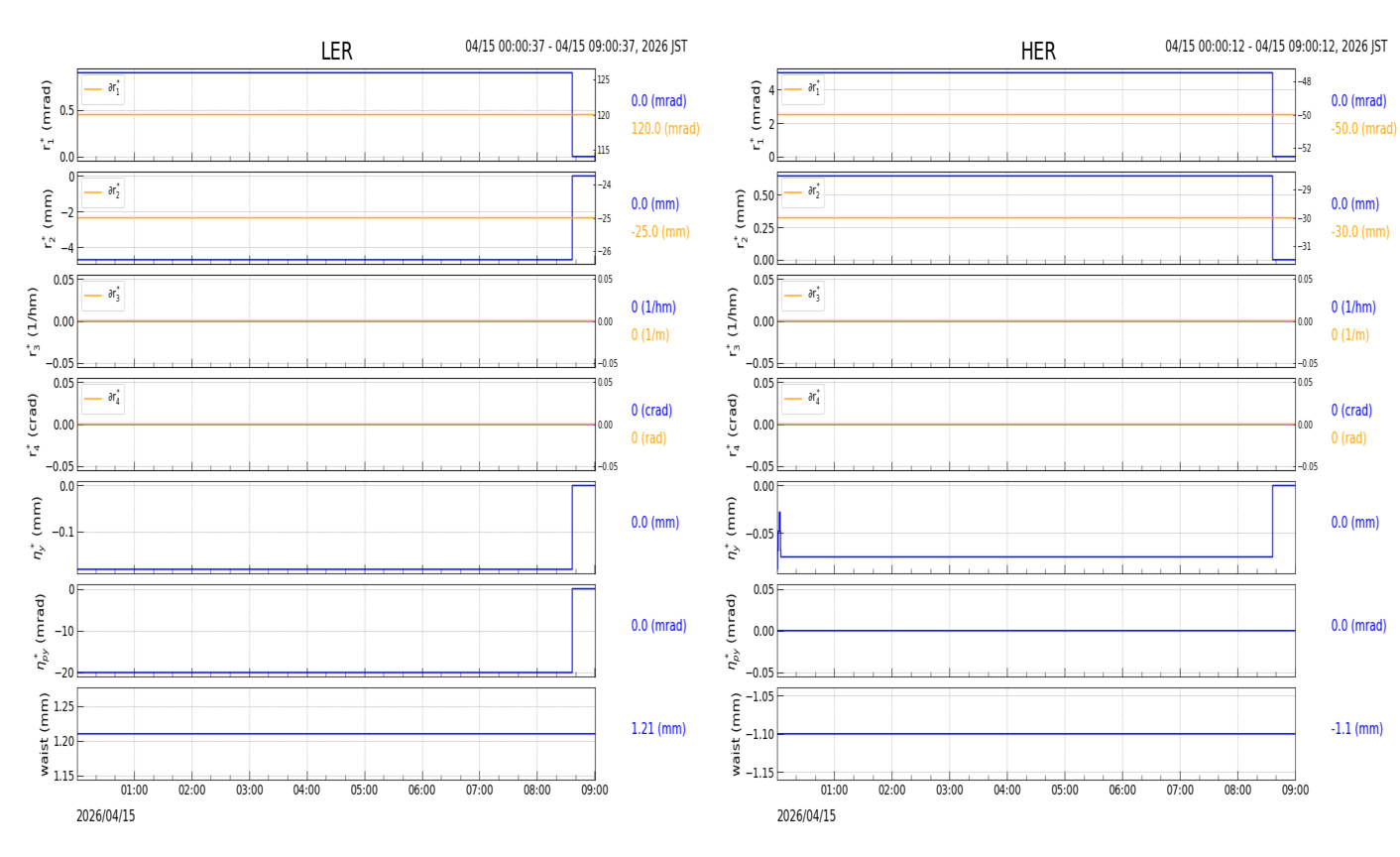The image size is (1400, 857).
Task: Select the HER "0 (crad)" value
Action: tap(1351, 411)
